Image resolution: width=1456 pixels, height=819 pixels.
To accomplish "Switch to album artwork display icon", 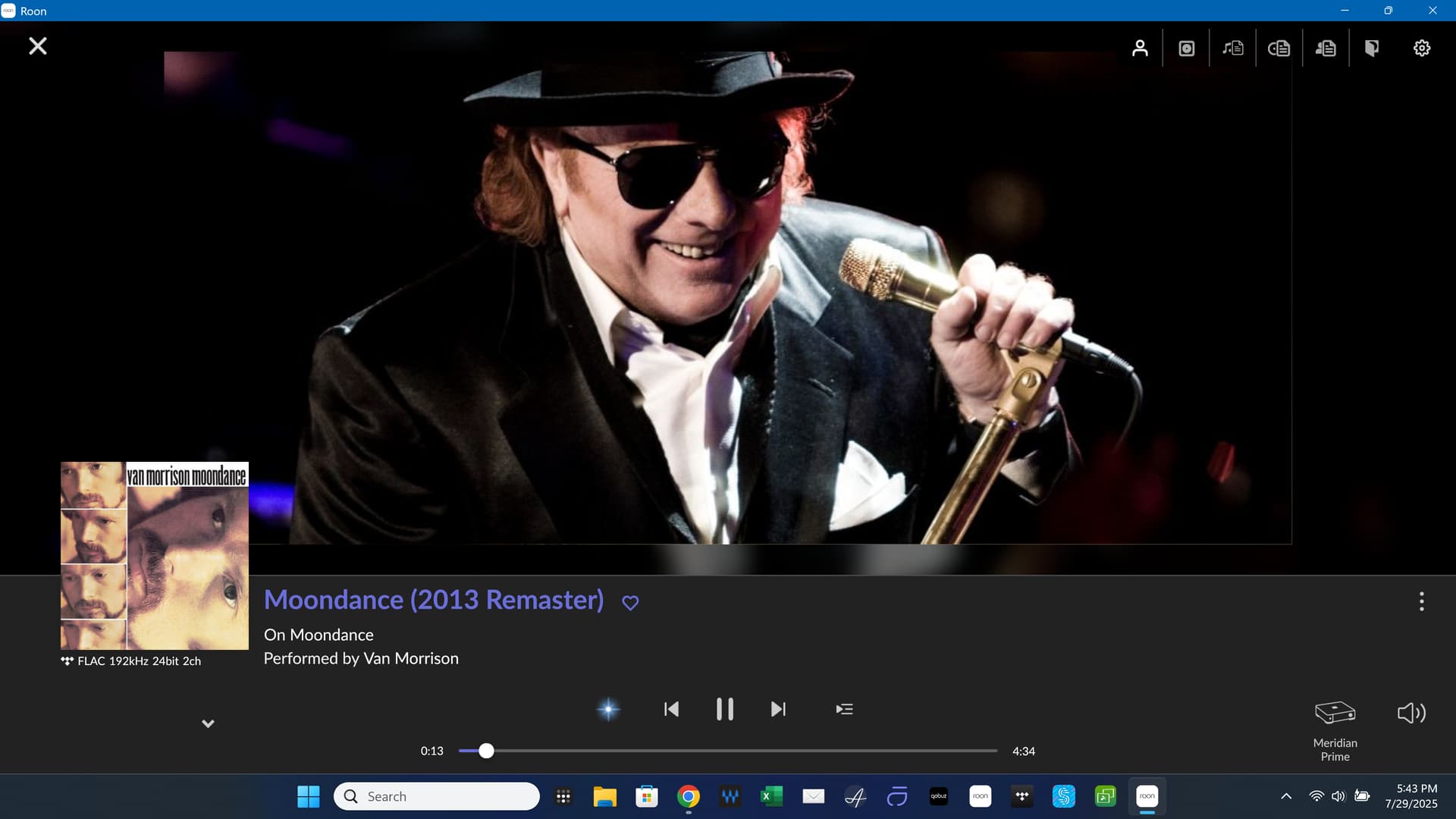I will pos(1187,49).
